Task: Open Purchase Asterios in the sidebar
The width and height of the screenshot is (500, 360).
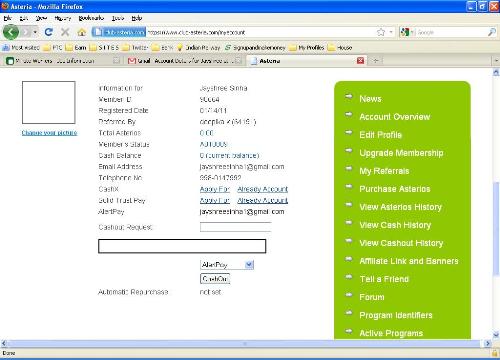Action: point(395,189)
